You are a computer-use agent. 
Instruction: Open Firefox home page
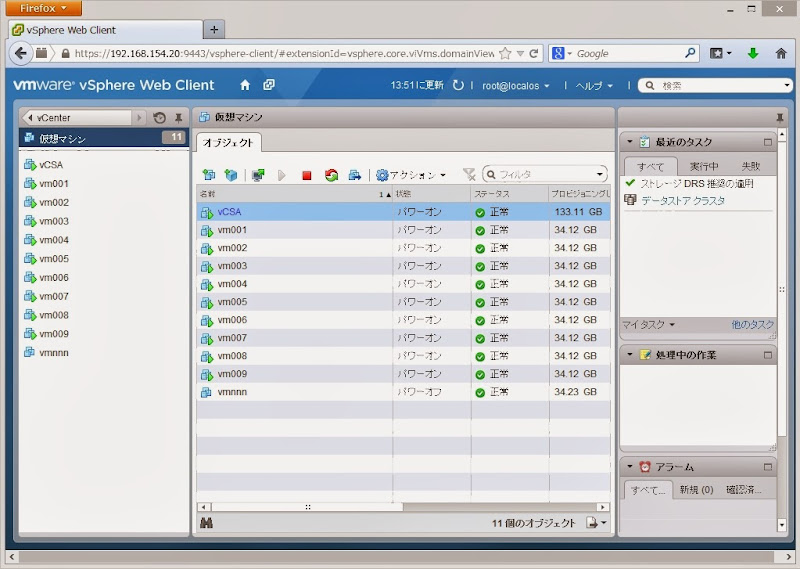(x=781, y=53)
